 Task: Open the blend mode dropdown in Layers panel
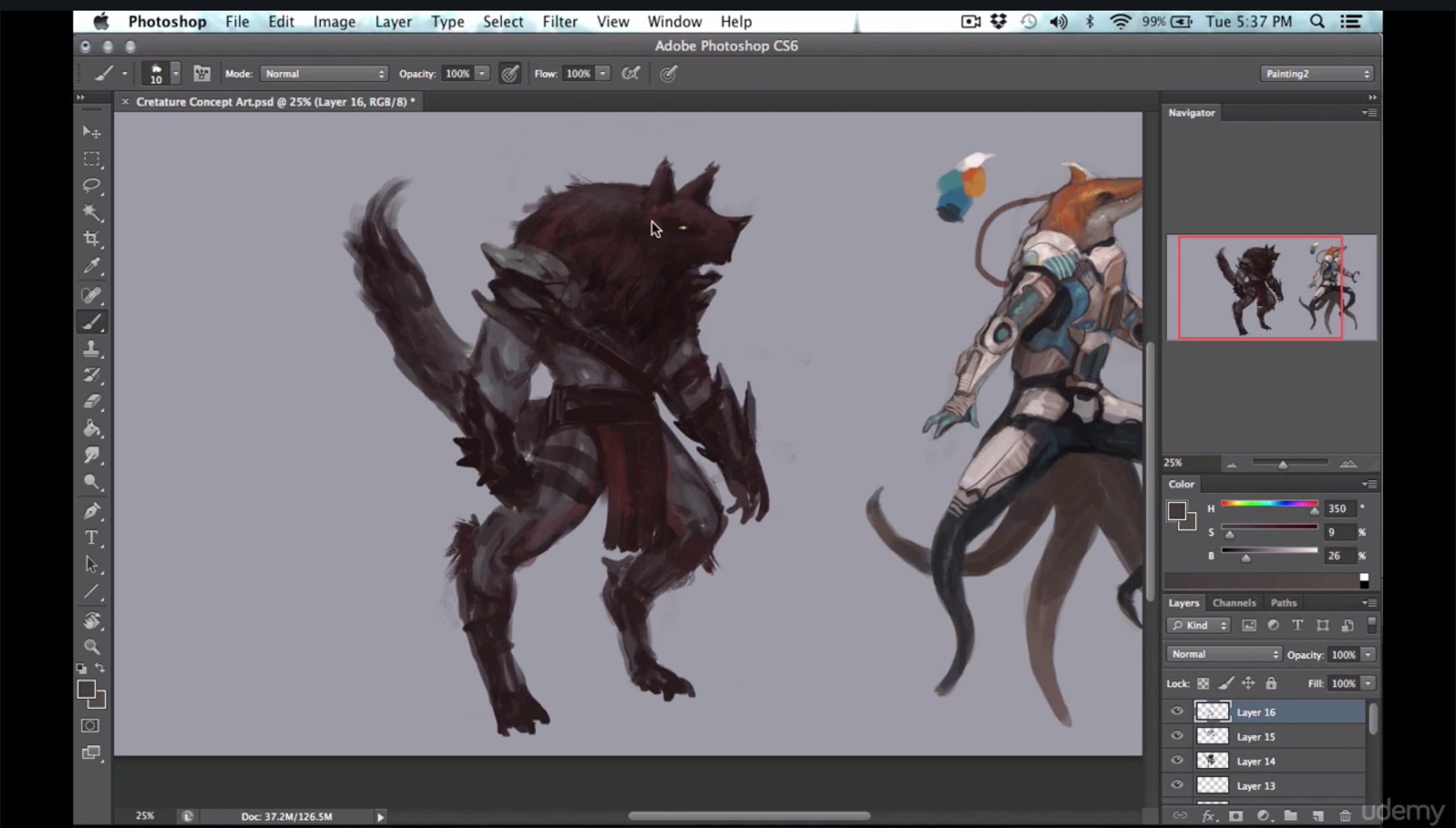click(x=1222, y=654)
